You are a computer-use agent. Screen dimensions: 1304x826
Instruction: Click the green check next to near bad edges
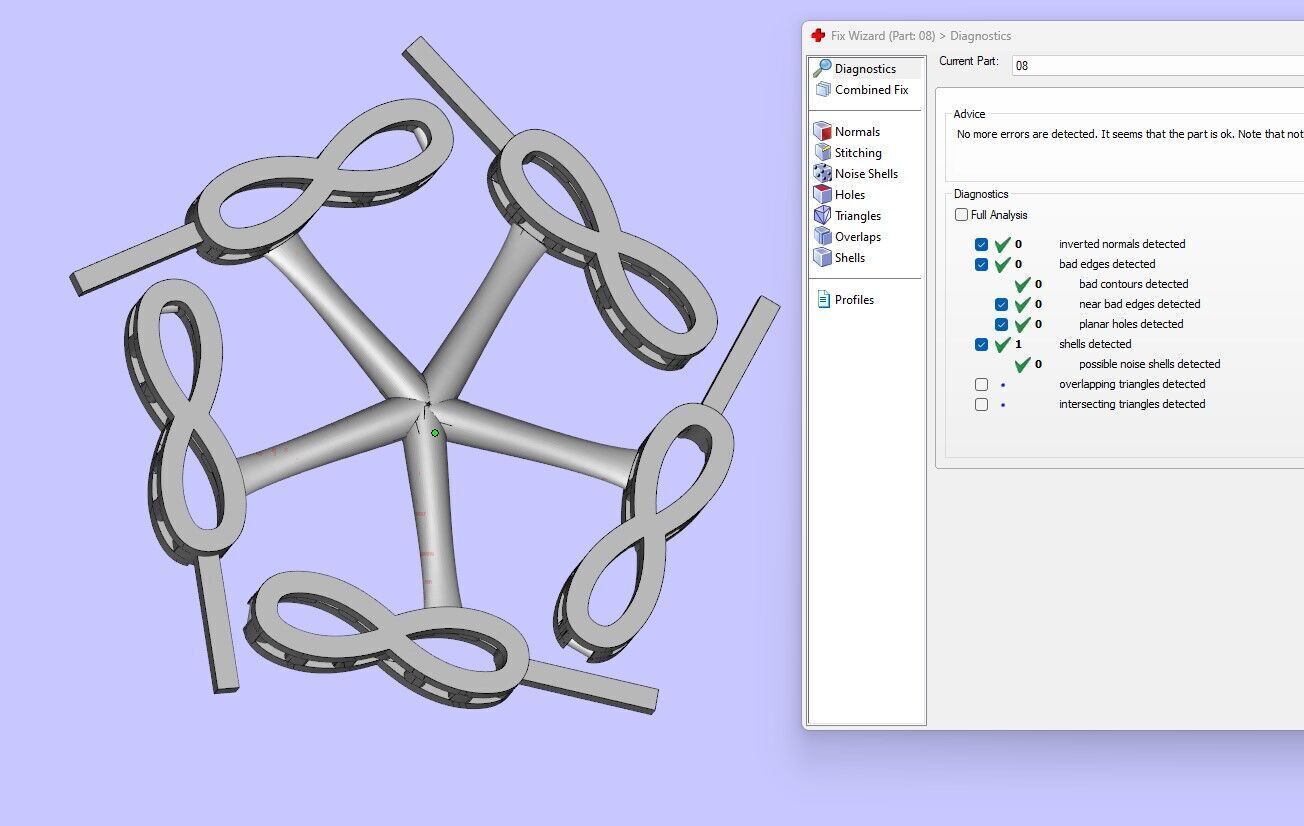pyautogui.click(x=1023, y=304)
